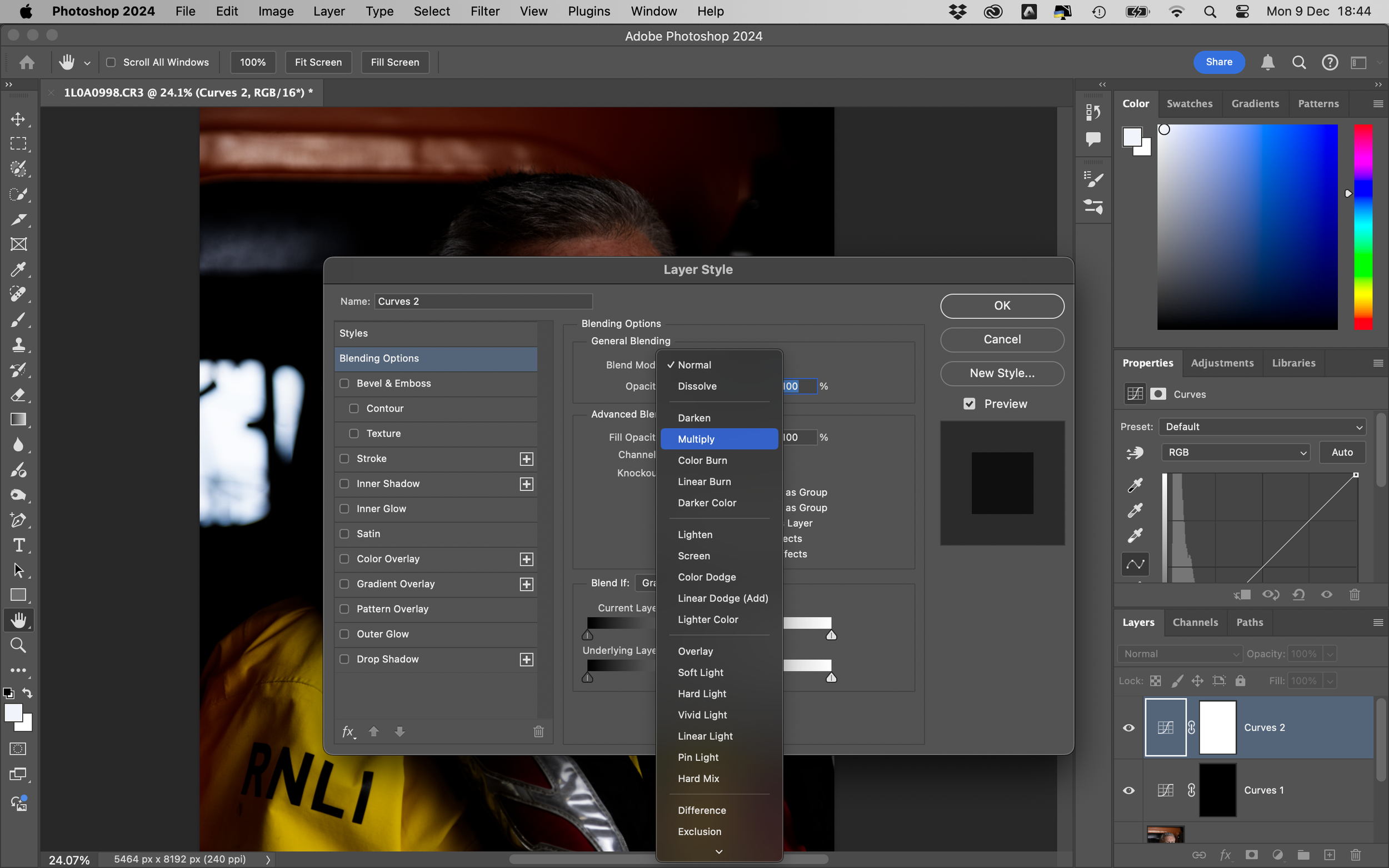Click the OK button

[x=1001, y=306]
